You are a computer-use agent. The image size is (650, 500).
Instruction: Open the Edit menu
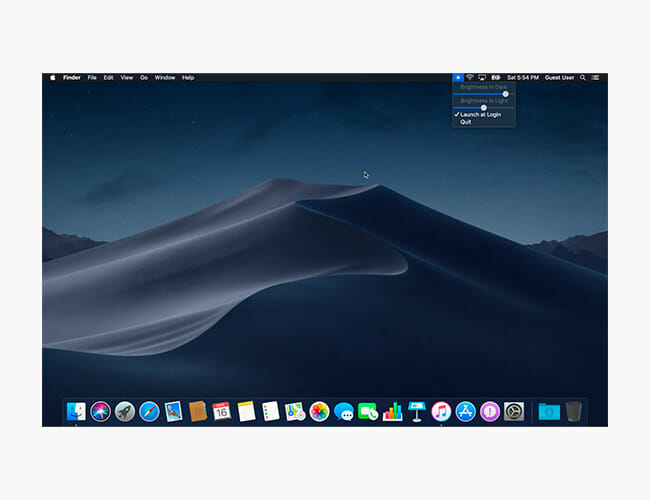pyautogui.click(x=108, y=78)
